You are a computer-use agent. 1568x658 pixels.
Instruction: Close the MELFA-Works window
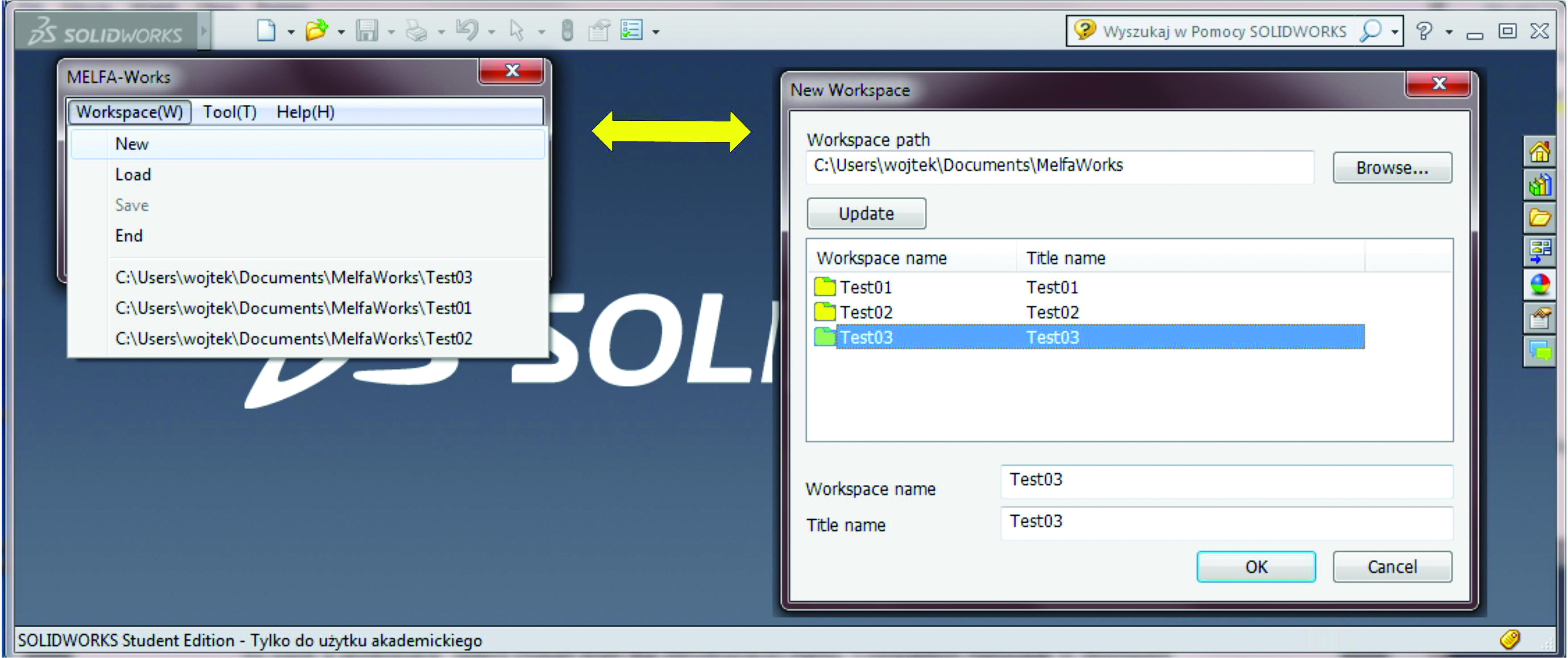point(512,71)
